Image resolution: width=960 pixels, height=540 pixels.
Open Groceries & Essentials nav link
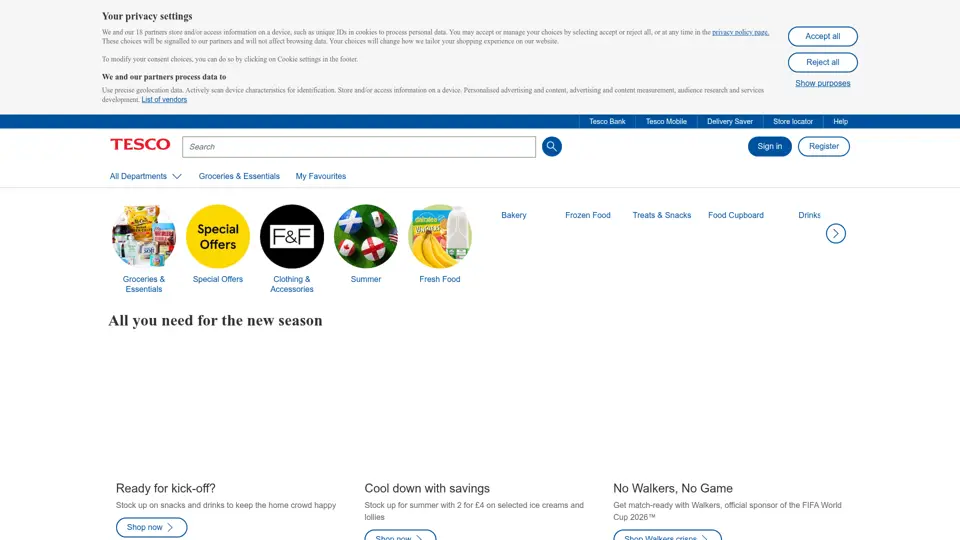pyautogui.click(x=239, y=176)
